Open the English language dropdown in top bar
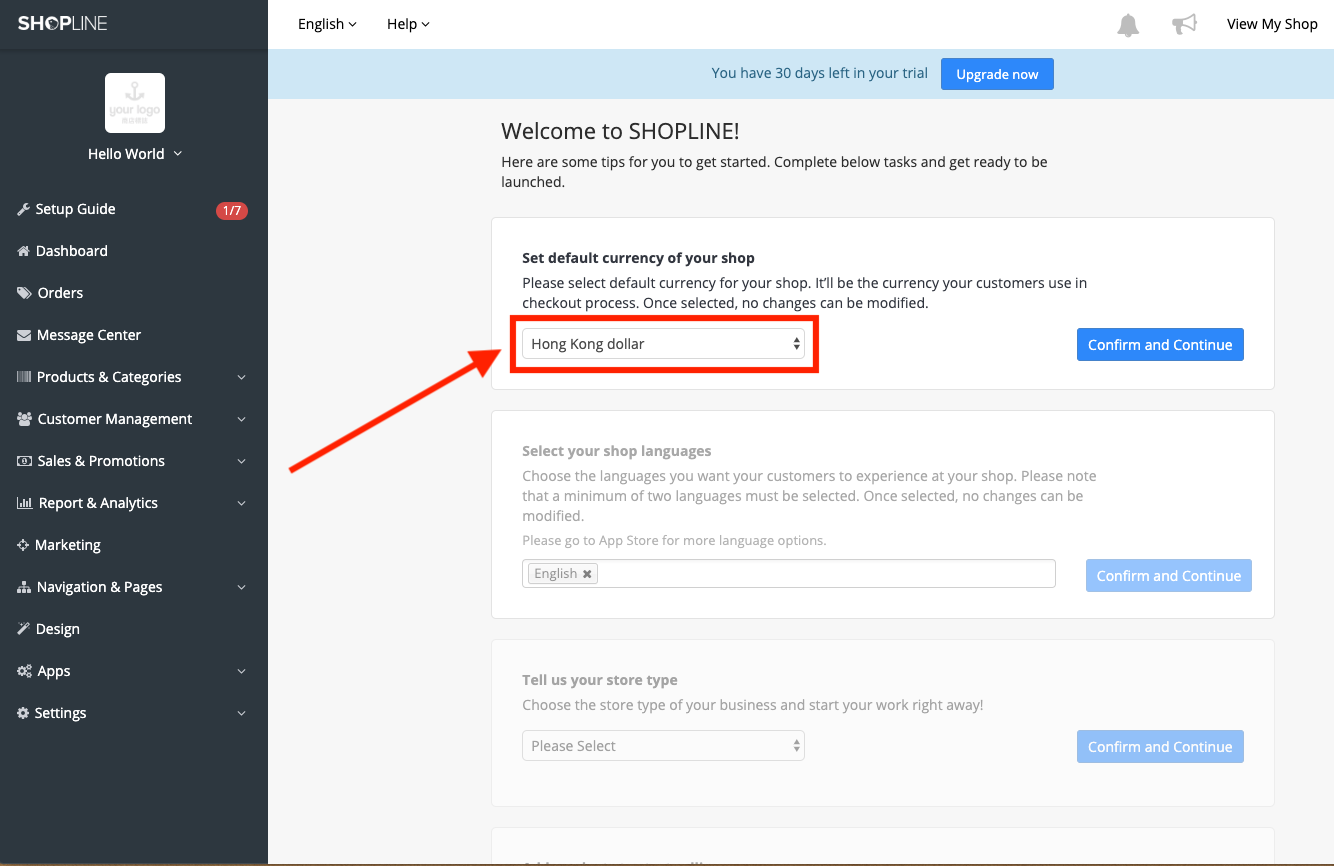1334x866 pixels. 327,24
